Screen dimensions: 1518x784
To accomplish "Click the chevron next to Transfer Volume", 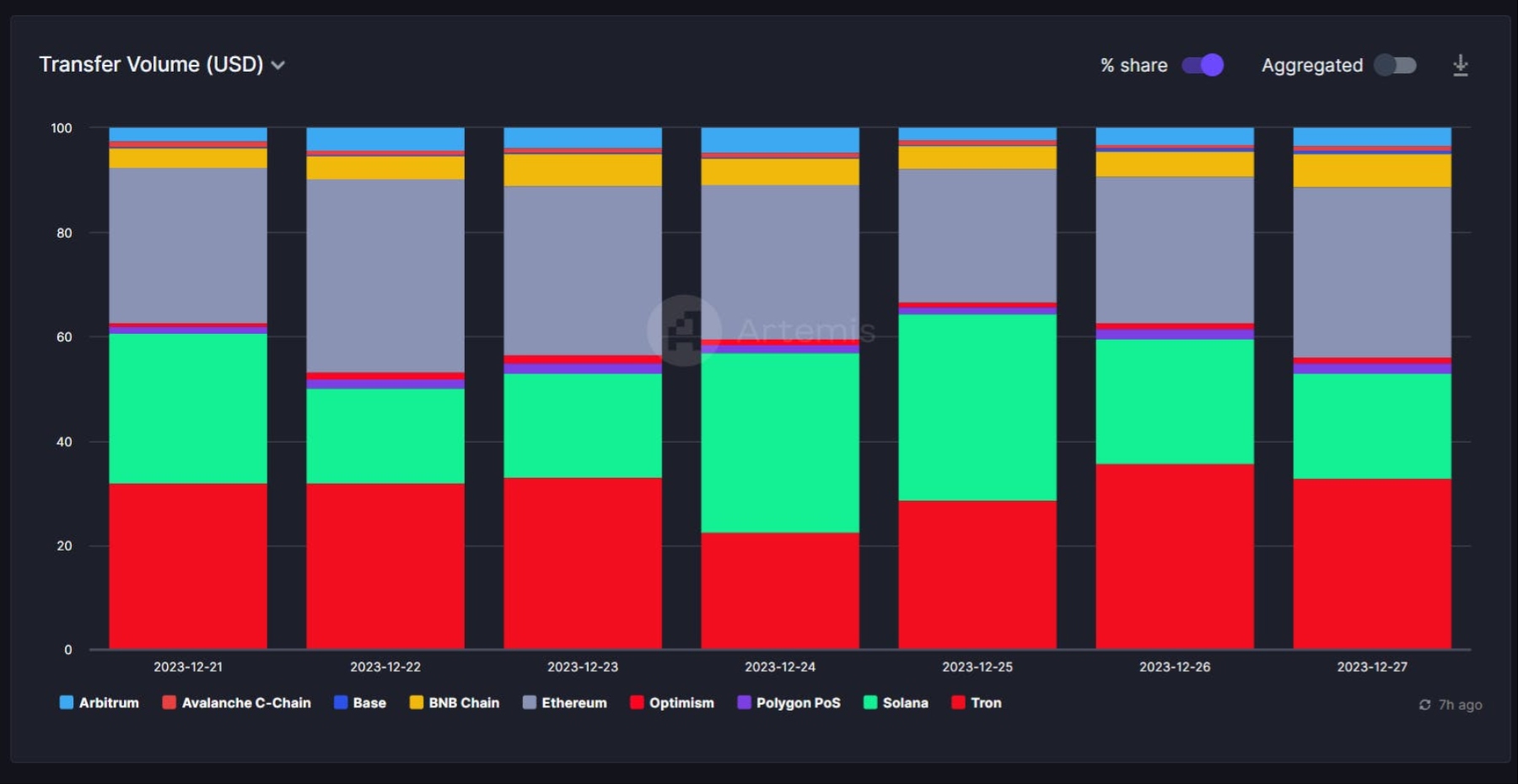I will [x=278, y=66].
